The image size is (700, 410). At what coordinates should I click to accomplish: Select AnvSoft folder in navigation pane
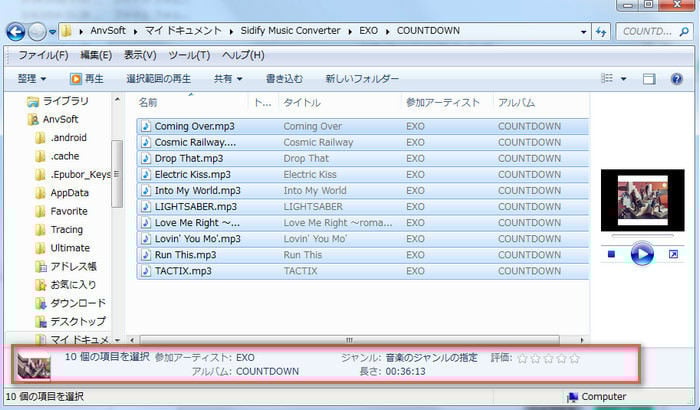click(x=53, y=119)
